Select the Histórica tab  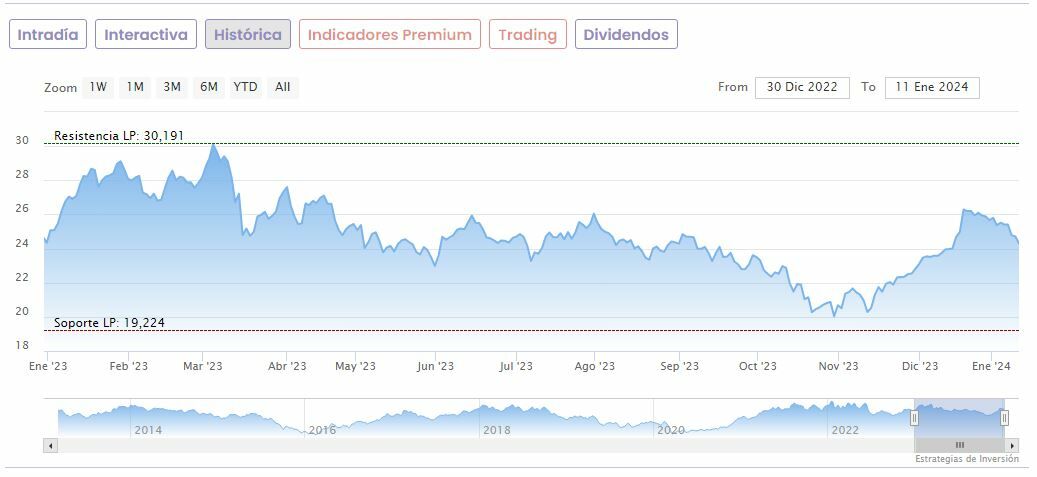(248, 34)
